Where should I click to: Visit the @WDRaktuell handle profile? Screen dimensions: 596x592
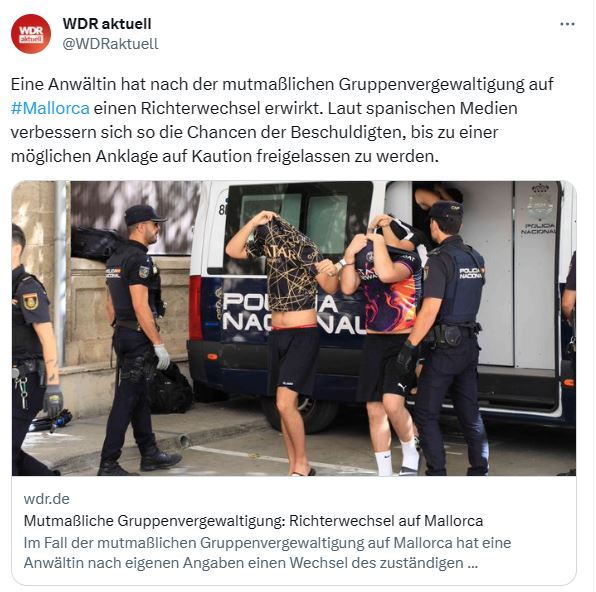110,44
